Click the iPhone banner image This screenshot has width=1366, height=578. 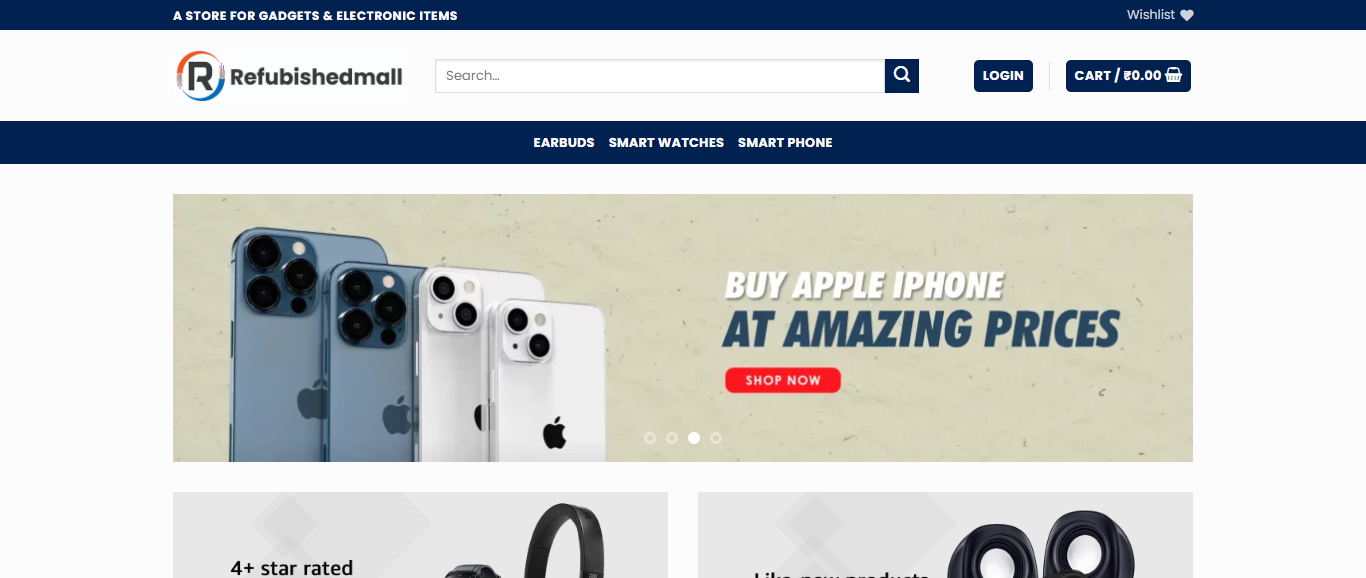coord(683,328)
